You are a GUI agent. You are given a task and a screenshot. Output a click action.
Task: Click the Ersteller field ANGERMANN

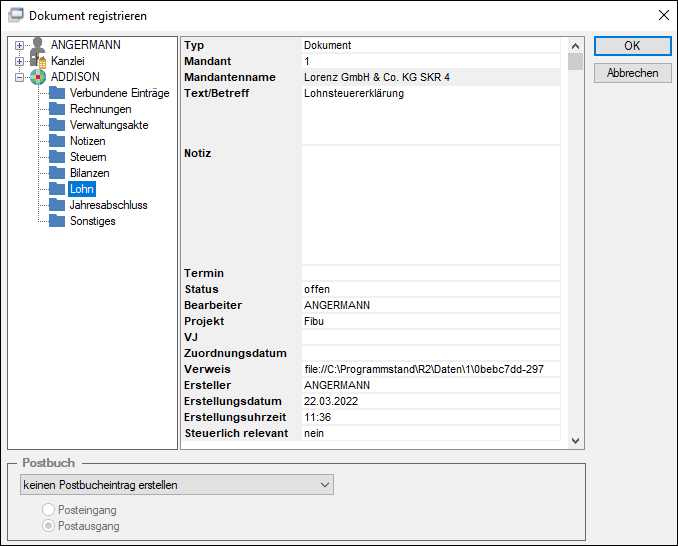tap(431, 385)
